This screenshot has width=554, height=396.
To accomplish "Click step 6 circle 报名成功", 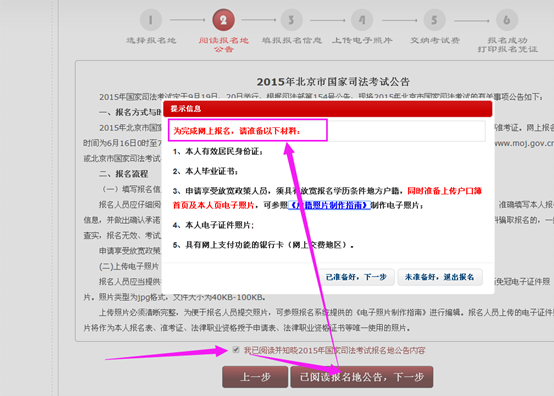I will point(507,20).
